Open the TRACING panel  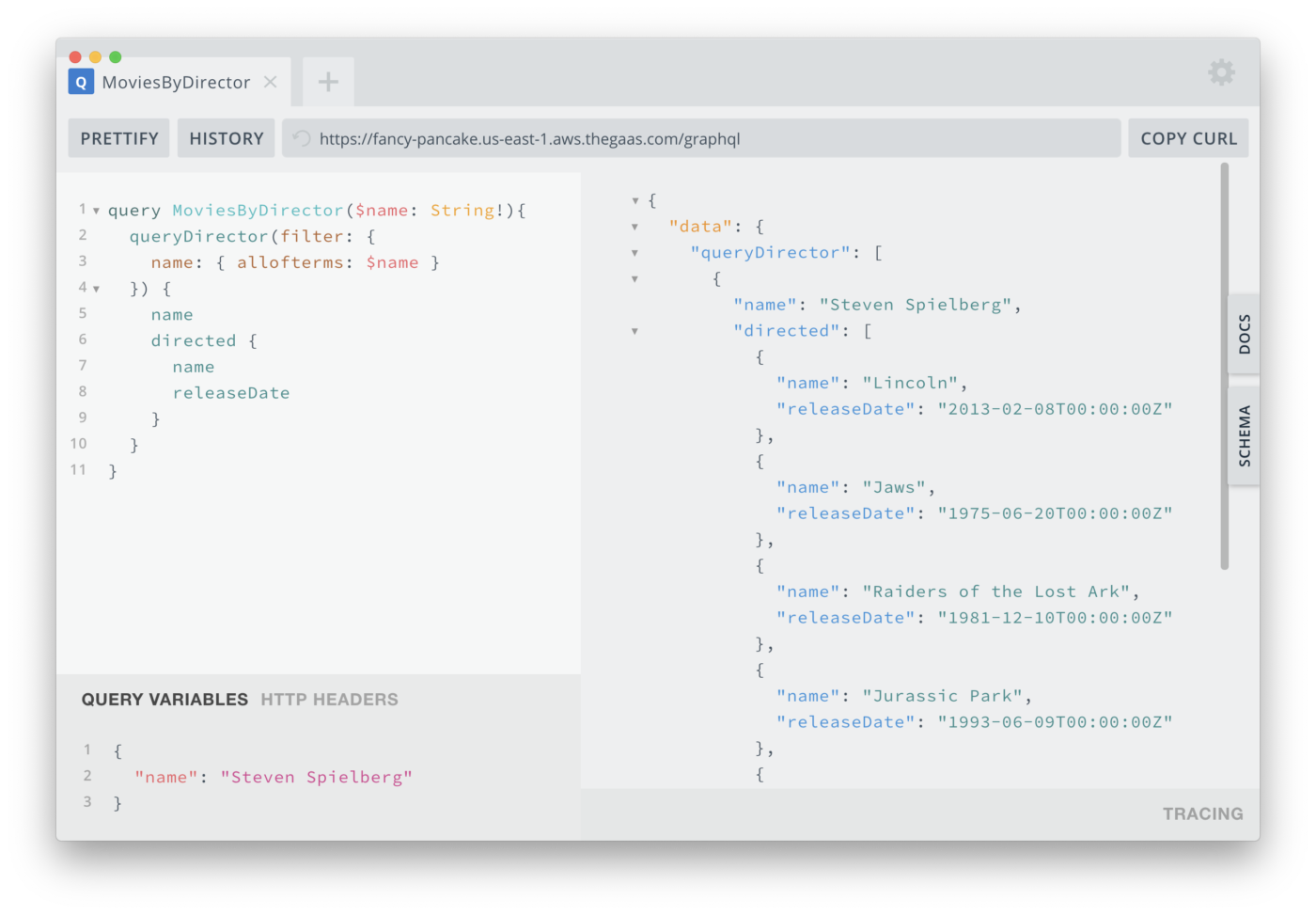pos(1203,813)
